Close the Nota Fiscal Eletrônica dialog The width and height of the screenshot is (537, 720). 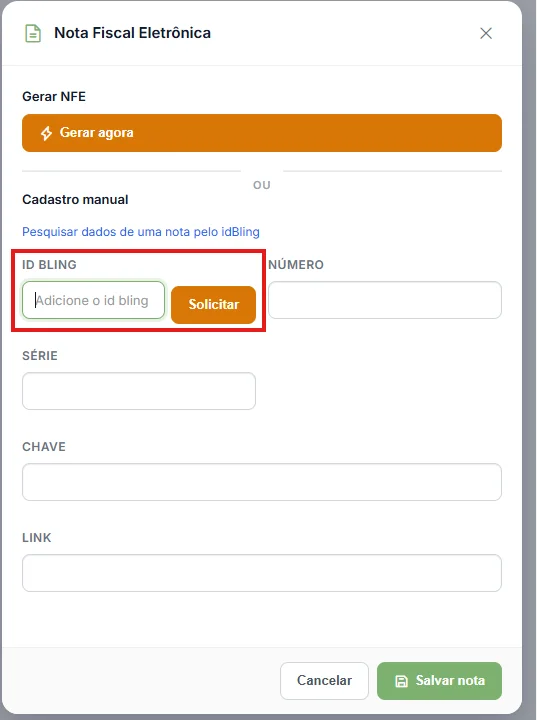486,33
